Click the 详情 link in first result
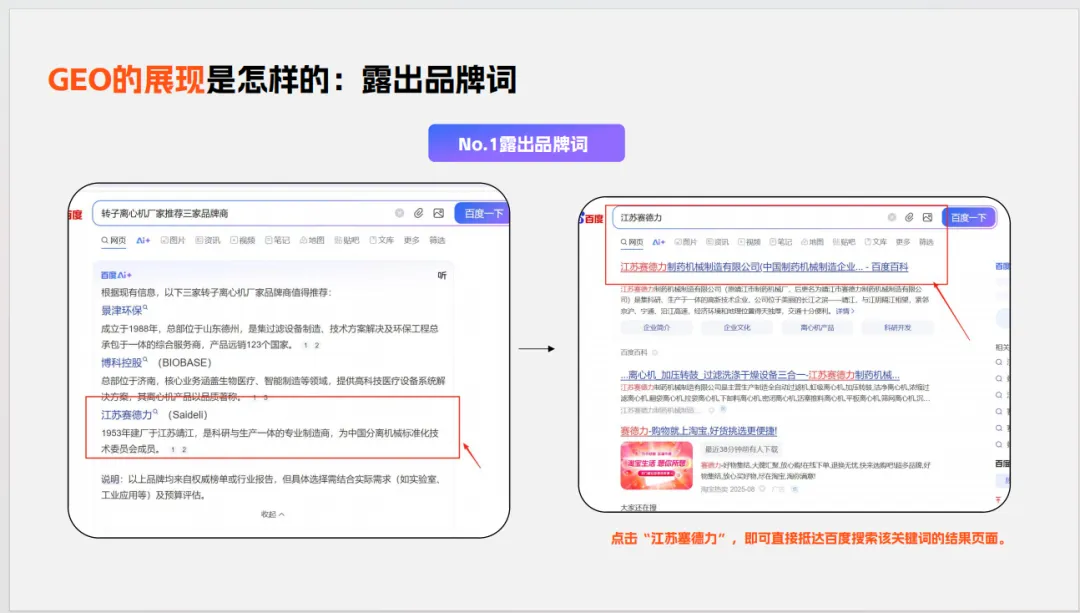 845,311
